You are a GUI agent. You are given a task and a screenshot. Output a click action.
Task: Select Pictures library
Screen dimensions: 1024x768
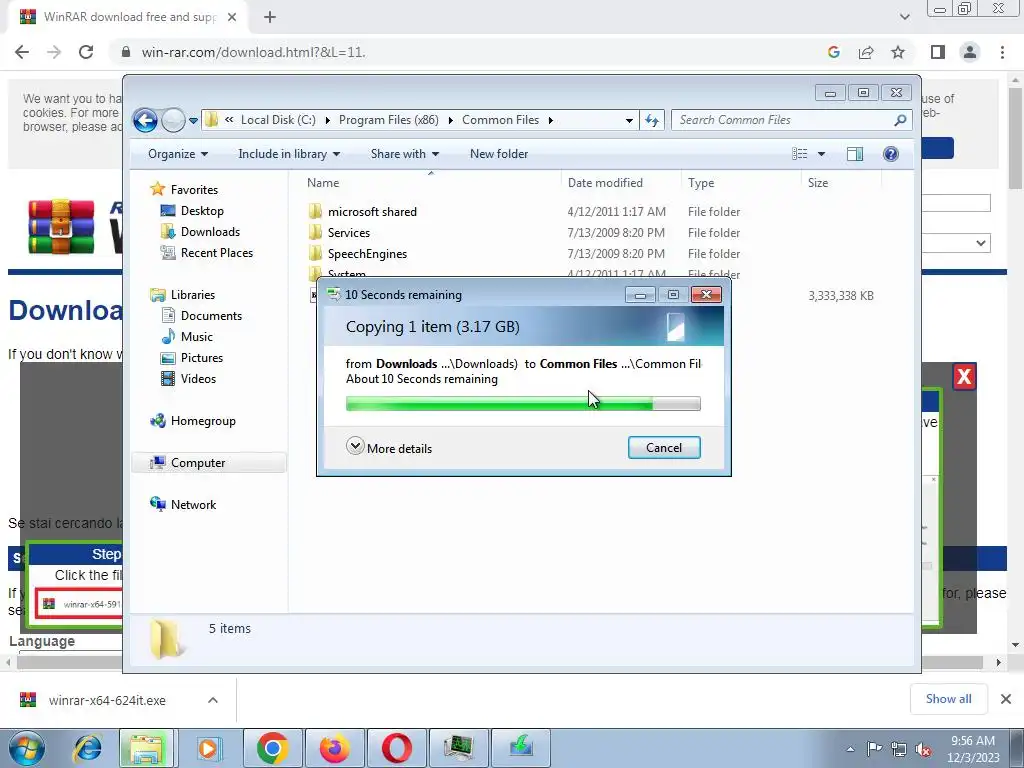pyautogui.click(x=202, y=358)
